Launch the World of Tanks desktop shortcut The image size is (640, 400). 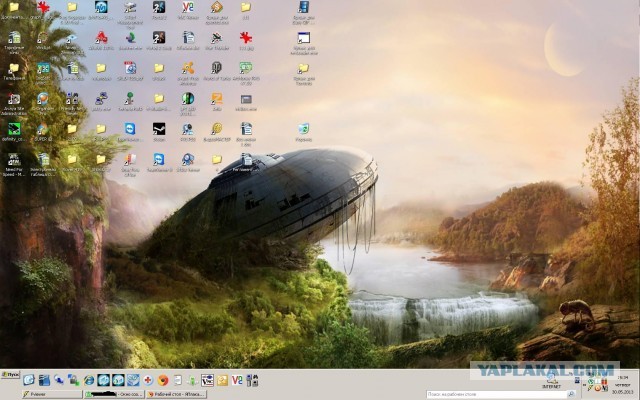pos(216,68)
